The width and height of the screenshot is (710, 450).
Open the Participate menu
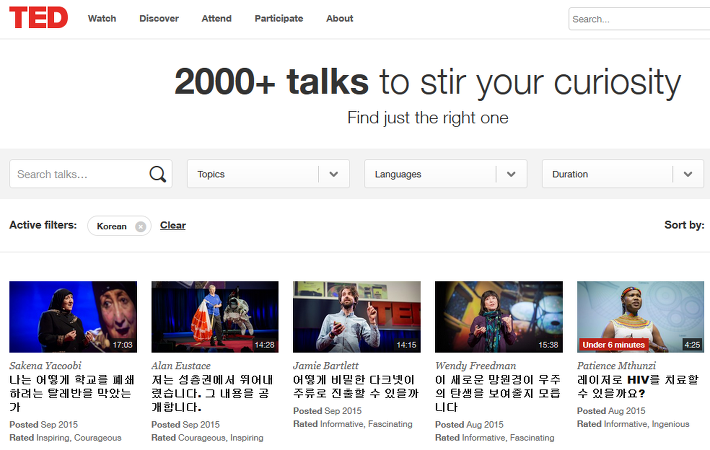click(x=279, y=19)
